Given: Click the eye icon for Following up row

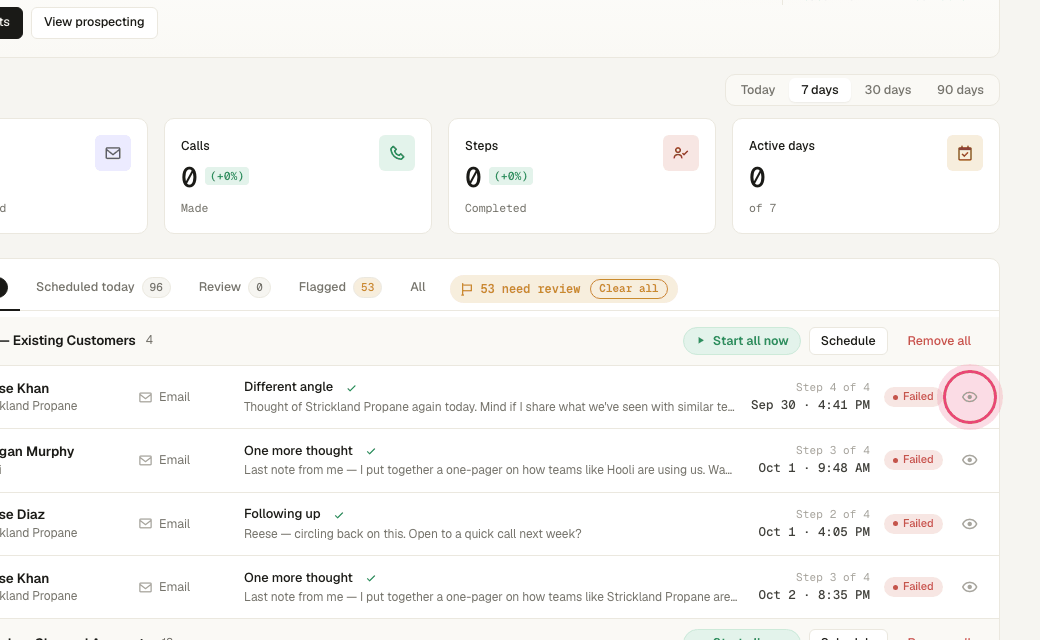Looking at the screenshot, I should tap(969, 524).
